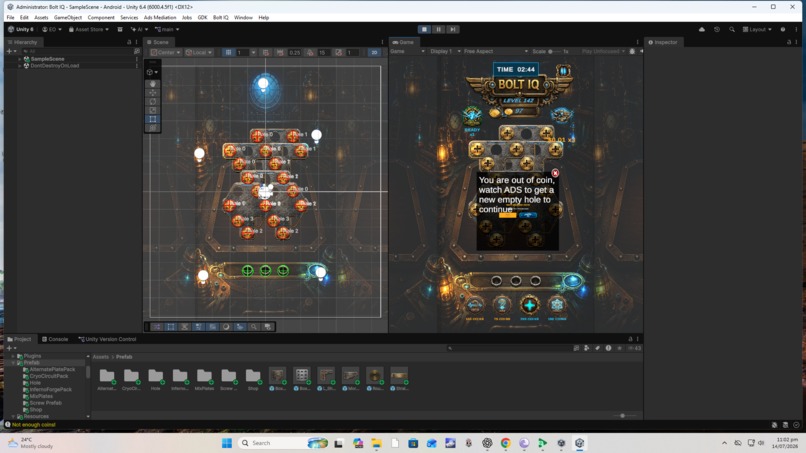
Task: Click the Project panel search field
Action: 509,348
